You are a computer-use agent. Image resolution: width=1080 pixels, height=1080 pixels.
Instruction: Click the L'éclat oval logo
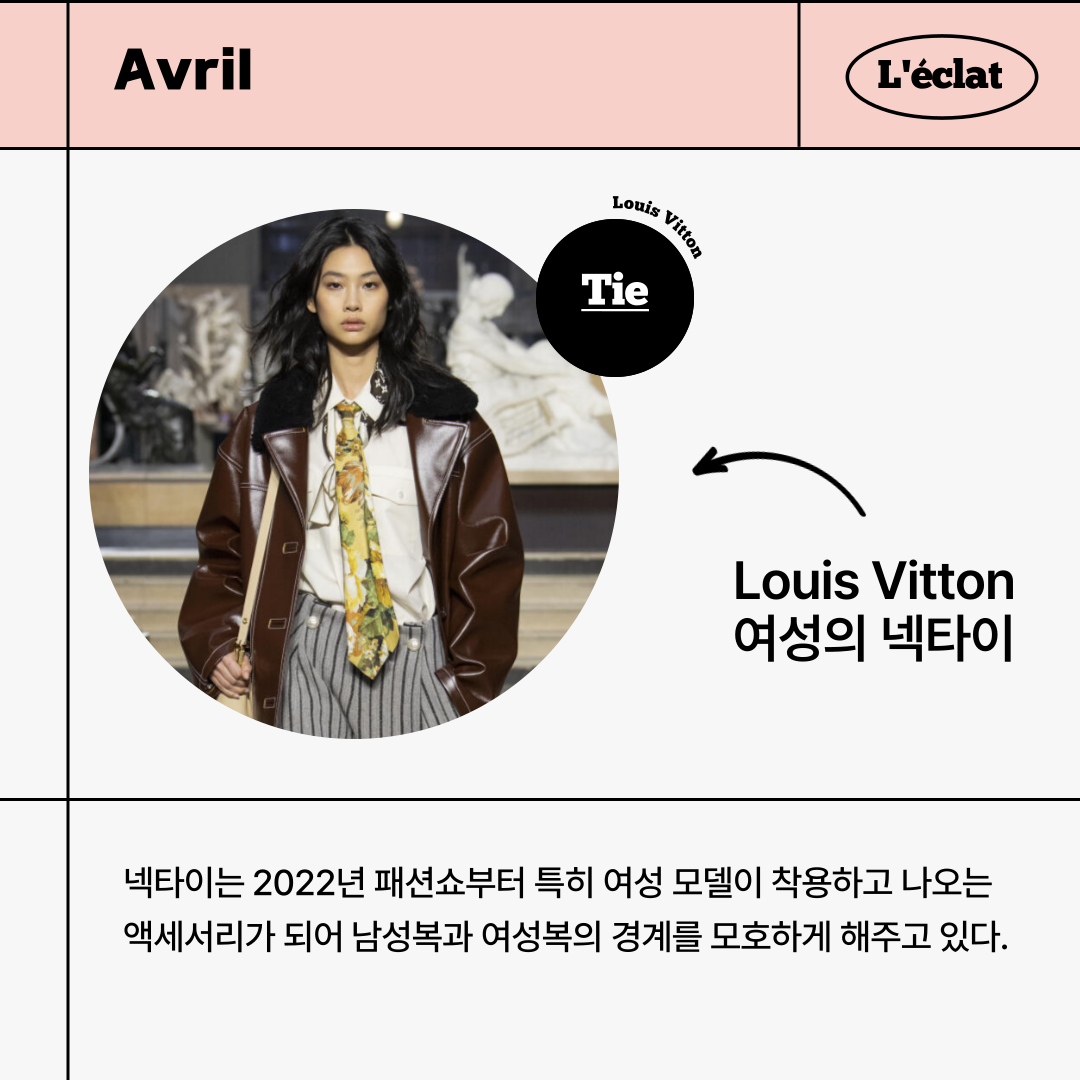[941, 76]
